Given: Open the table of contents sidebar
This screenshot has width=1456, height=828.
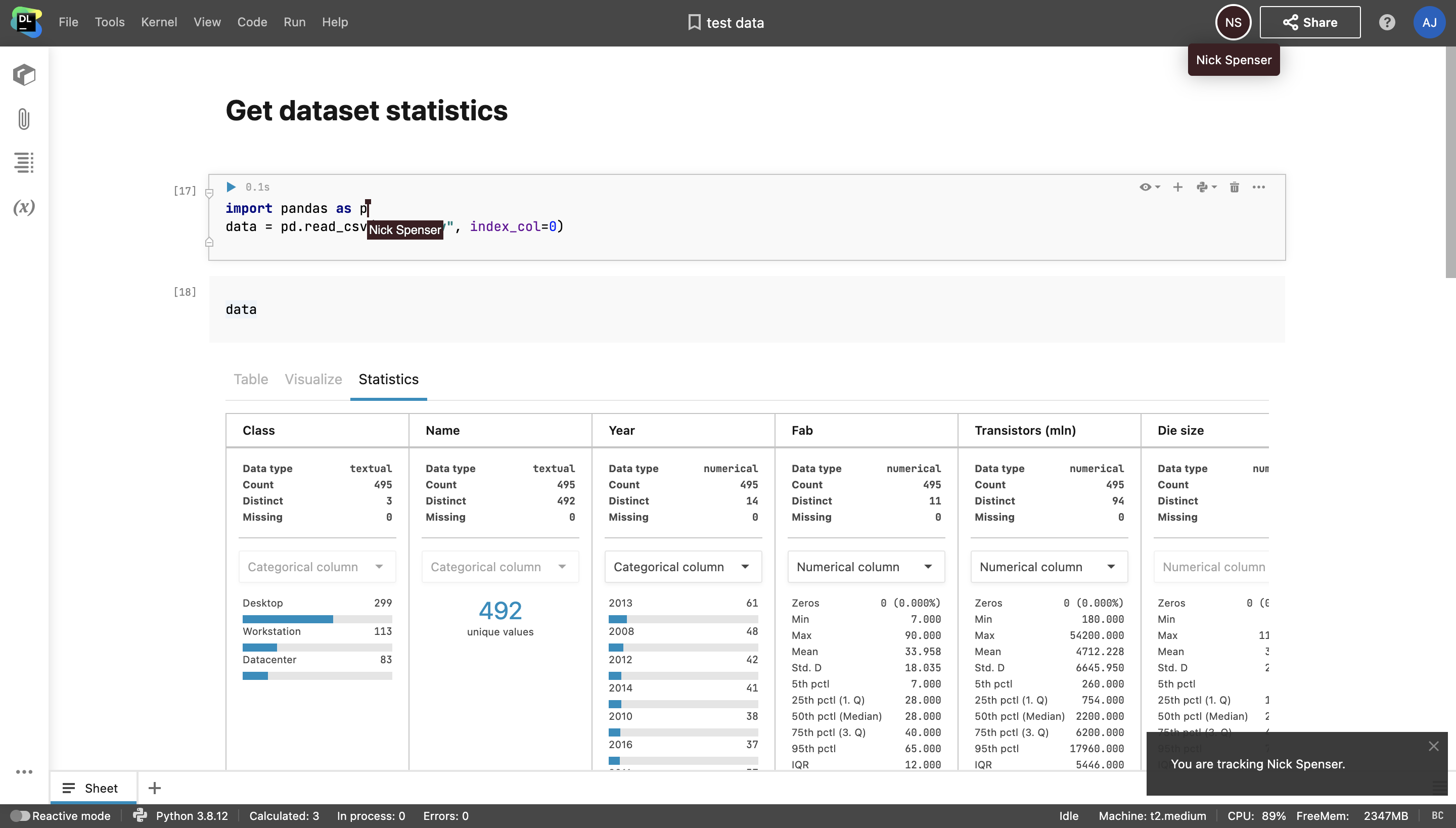Looking at the screenshot, I should pos(24,163).
